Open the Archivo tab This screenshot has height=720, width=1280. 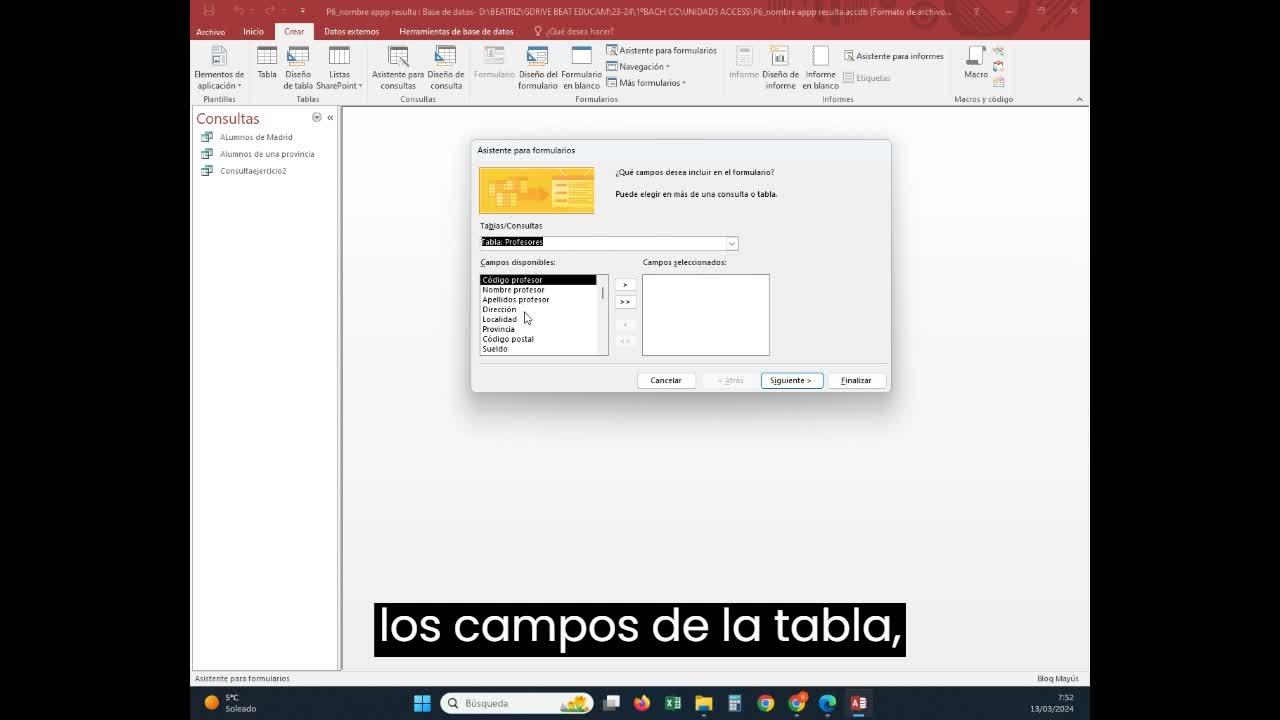[211, 32]
